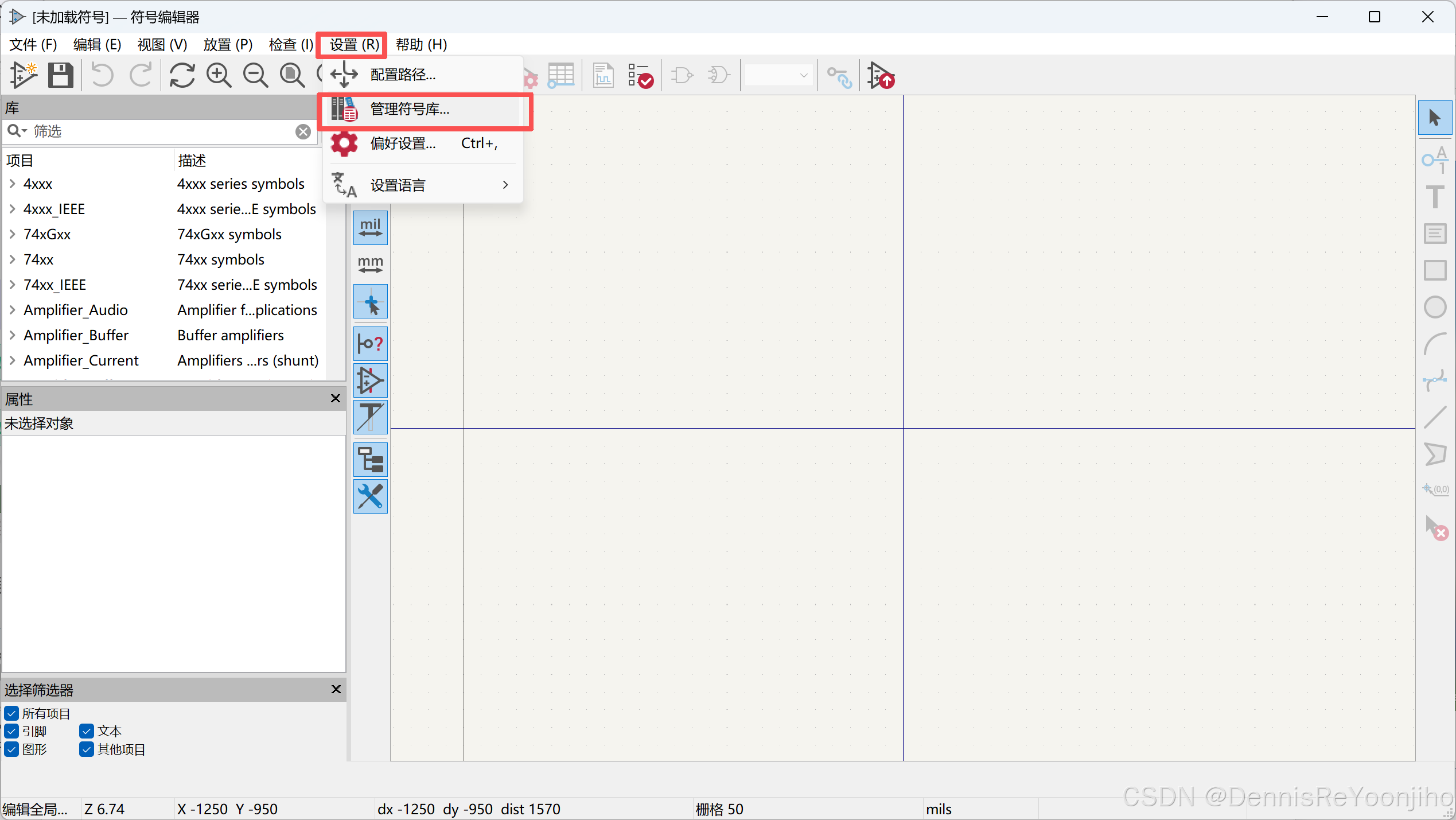
Task: Expand the Amplifier_Buffer library
Action: [12, 335]
